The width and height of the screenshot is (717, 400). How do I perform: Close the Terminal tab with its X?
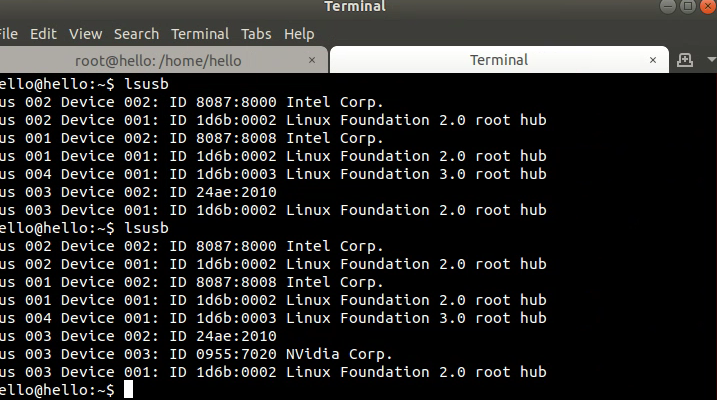click(654, 60)
